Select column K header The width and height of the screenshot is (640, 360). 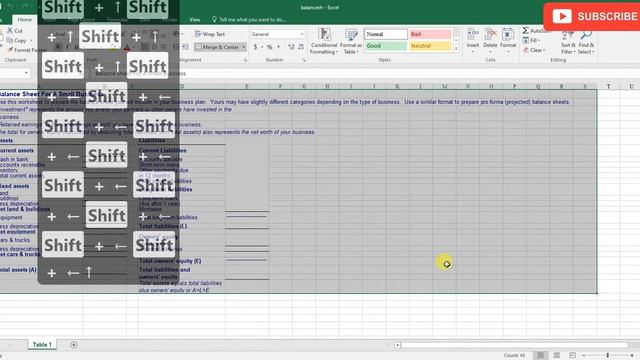click(x=398, y=86)
